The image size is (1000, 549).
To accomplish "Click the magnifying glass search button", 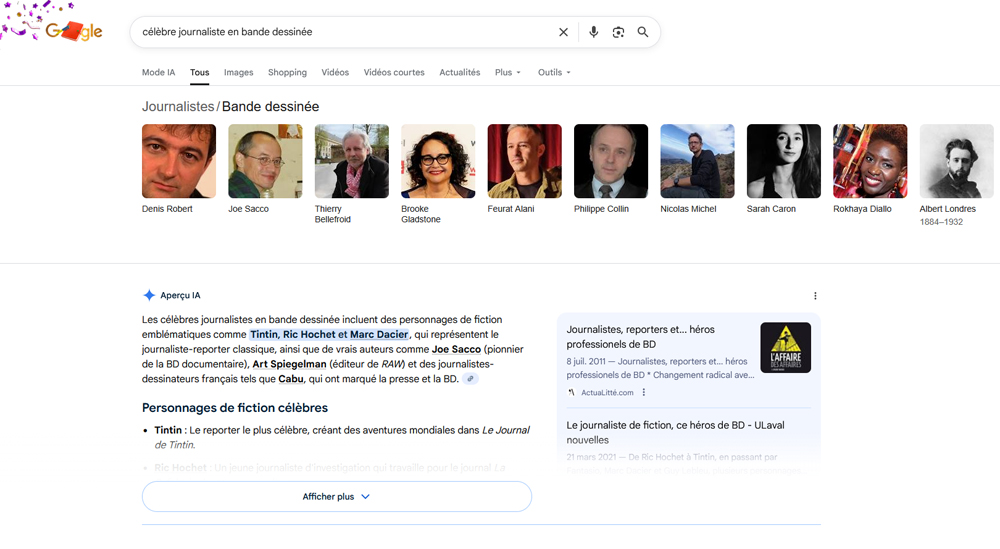I will pos(643,32).
